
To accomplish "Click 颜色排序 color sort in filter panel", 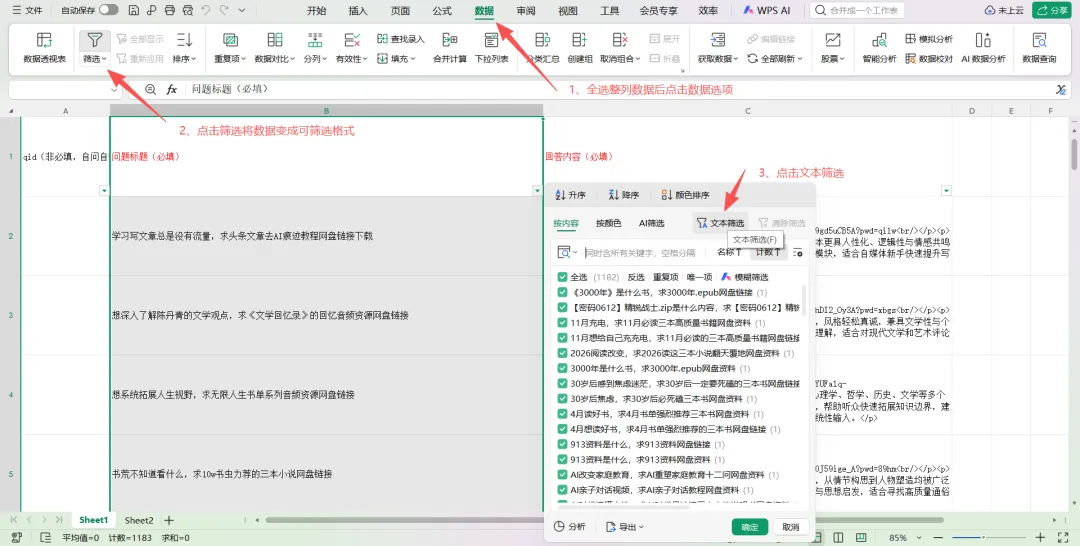I will 685,195.
